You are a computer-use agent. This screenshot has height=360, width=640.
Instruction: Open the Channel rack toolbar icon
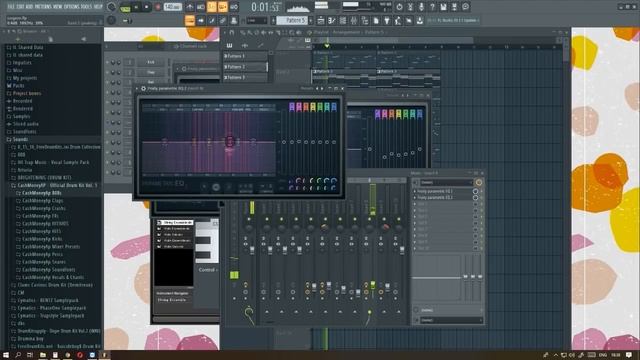tap(343, 20)
